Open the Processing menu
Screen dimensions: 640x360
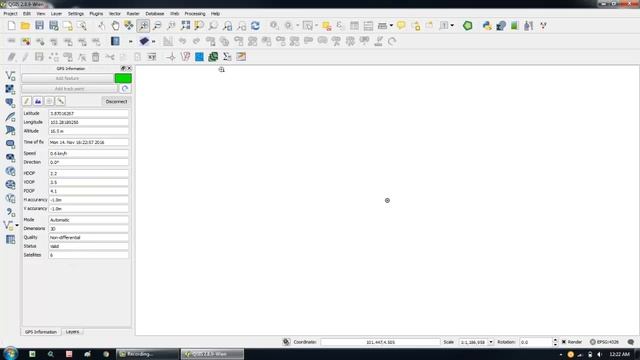coord(195,13)
